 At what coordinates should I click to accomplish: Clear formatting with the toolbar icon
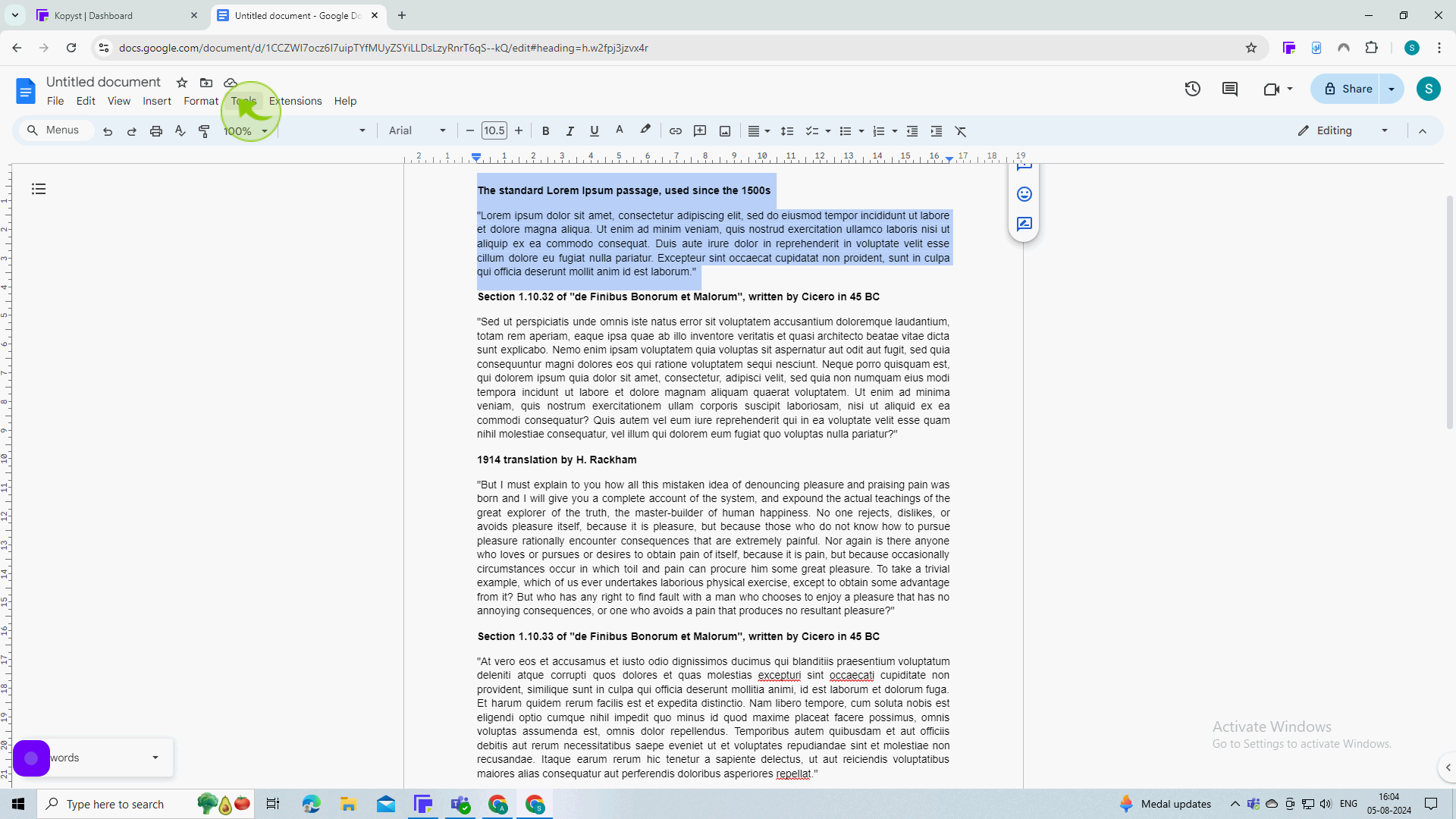point(961,131)
